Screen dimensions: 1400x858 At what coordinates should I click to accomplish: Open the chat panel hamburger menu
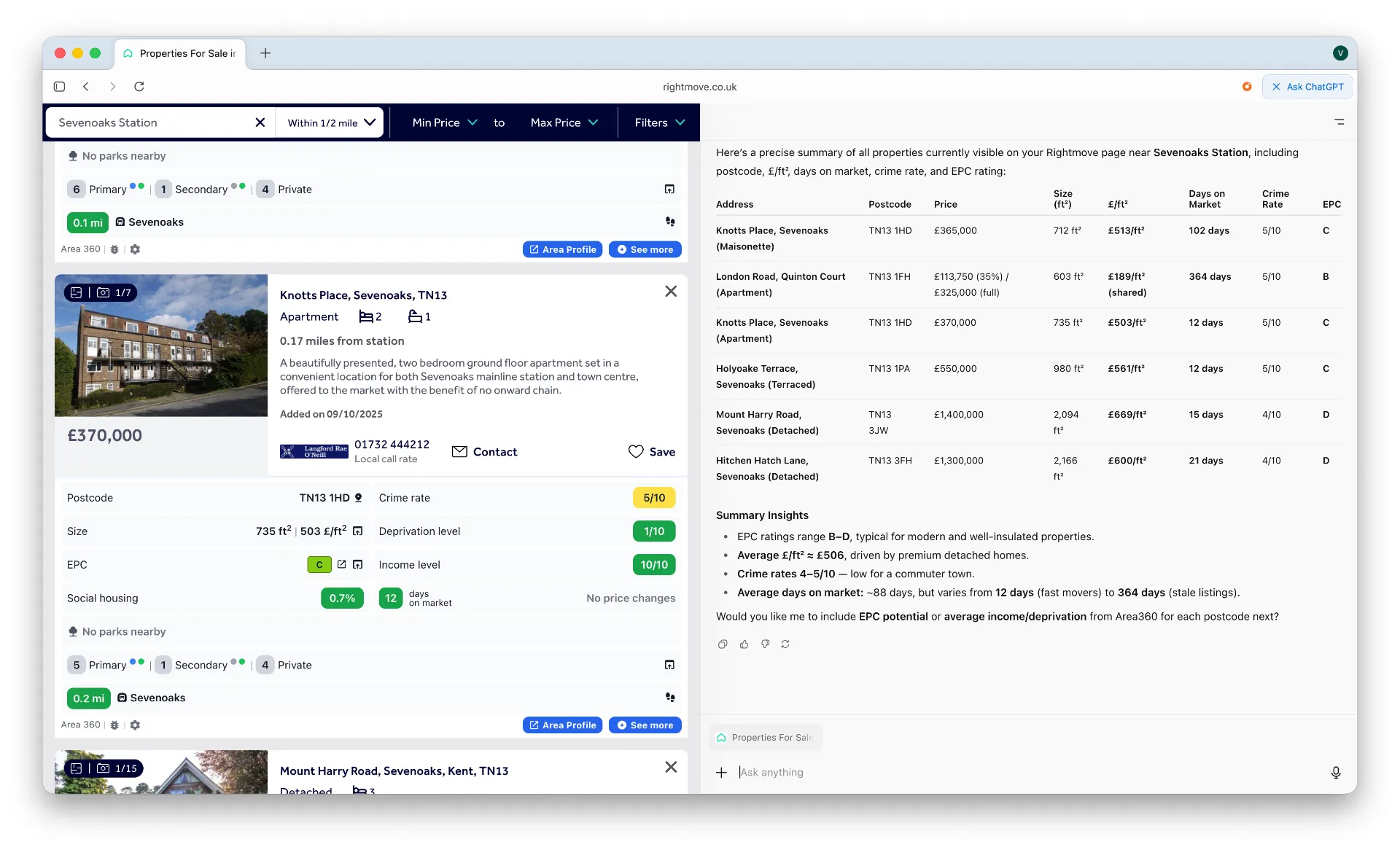pos(1339,122)
